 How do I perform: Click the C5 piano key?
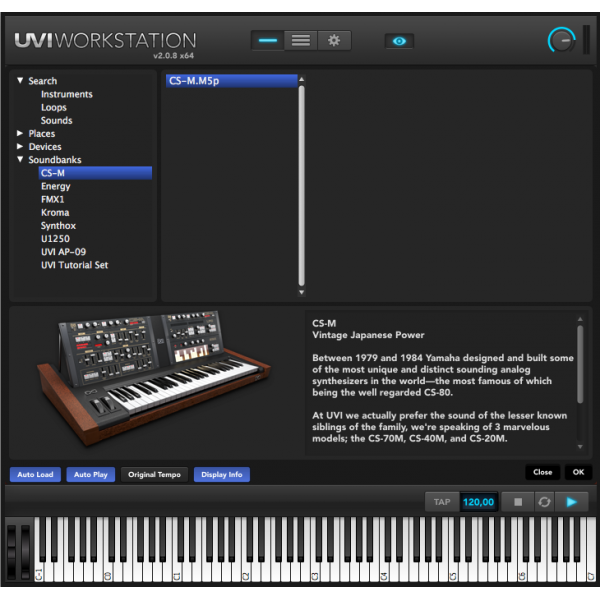[453, 572]
